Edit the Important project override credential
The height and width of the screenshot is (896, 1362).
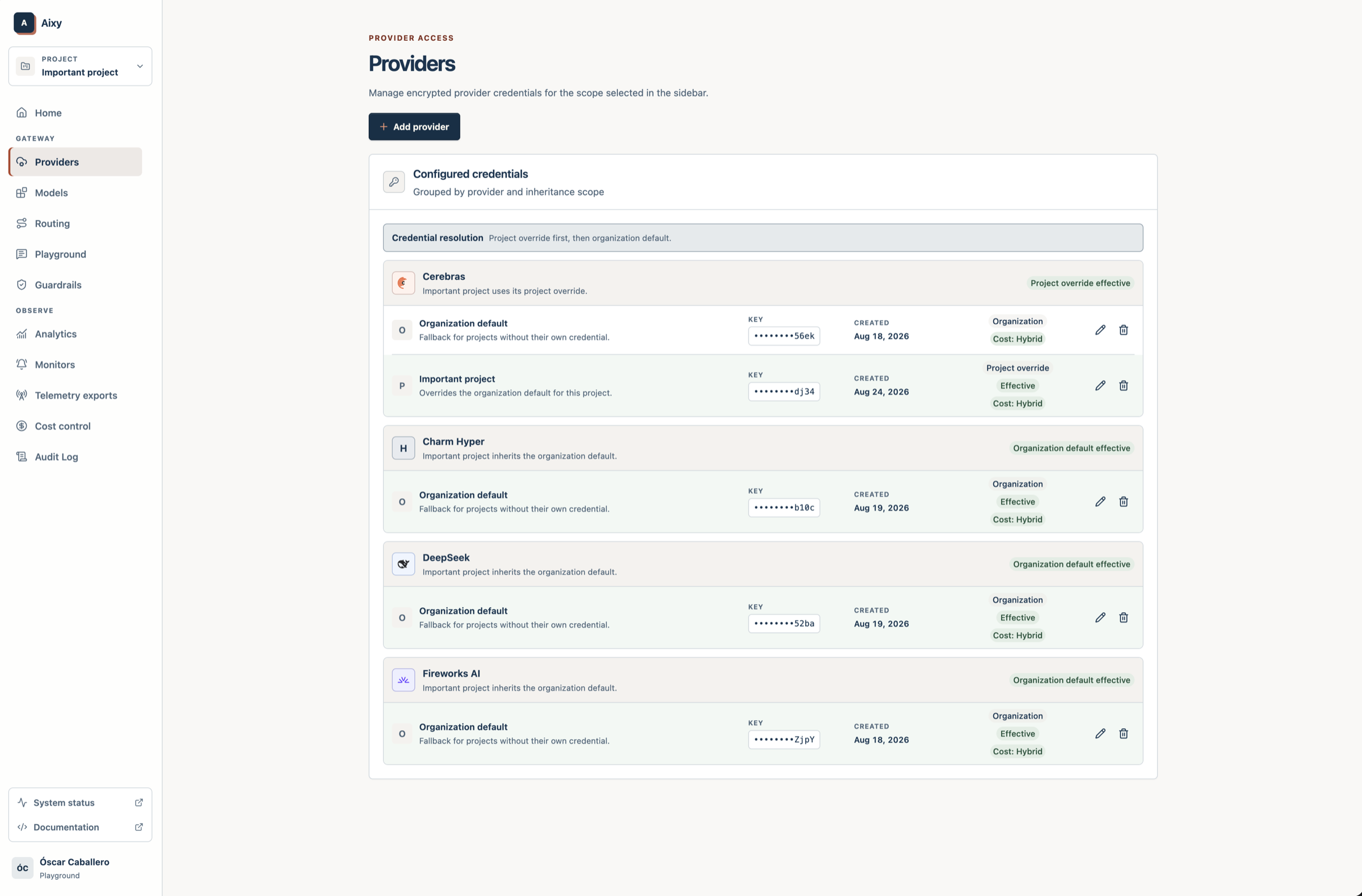pos(1100,386)
